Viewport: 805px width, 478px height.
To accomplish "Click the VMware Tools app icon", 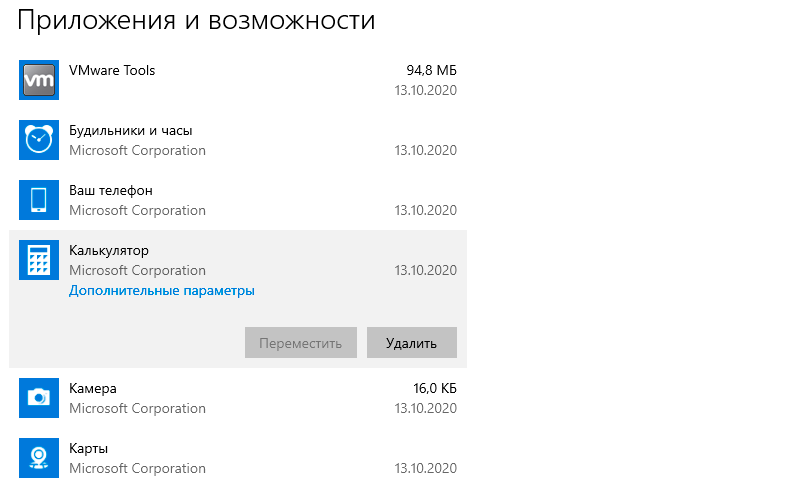I will (x=39, y=80).
